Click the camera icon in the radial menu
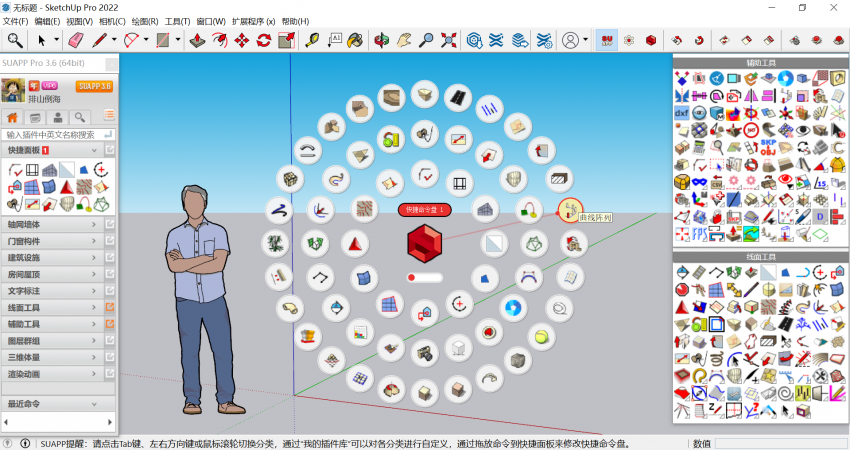 point(424,353)
